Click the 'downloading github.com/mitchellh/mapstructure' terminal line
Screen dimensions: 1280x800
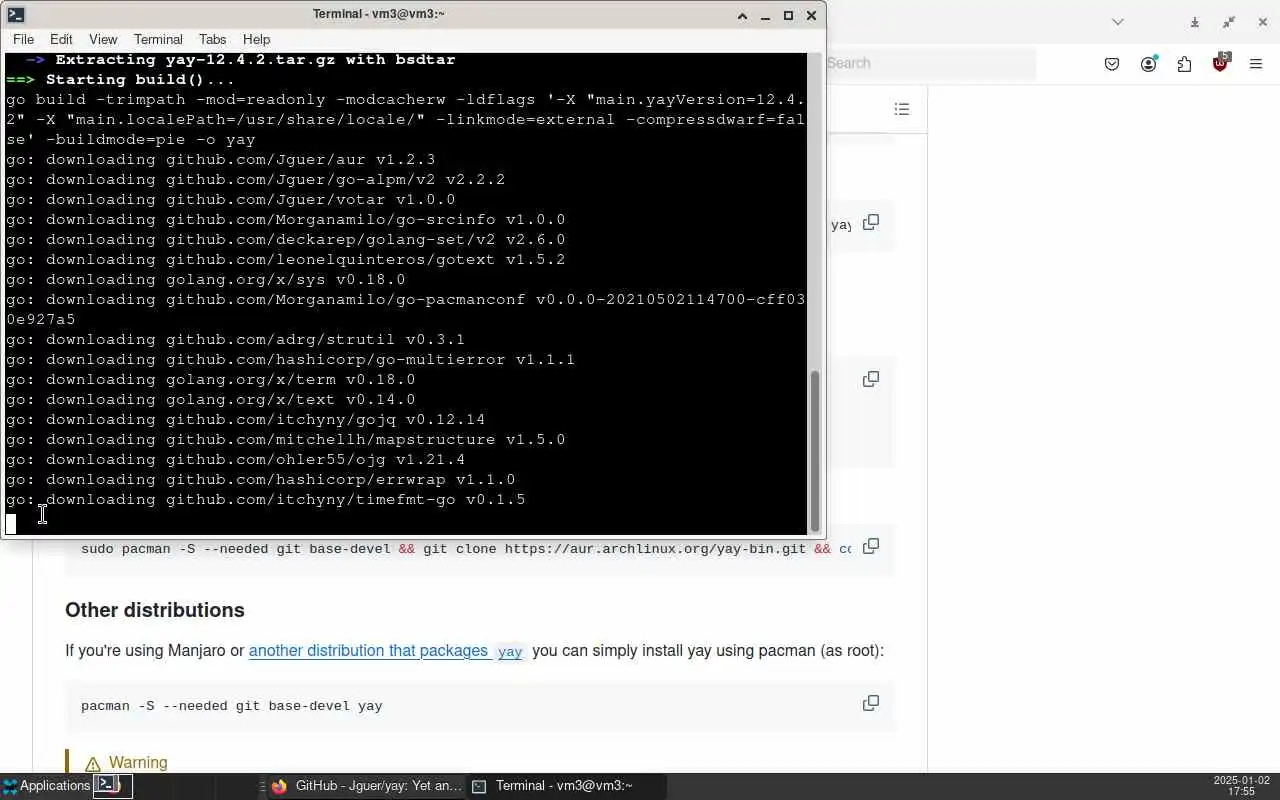[x=286, y=440]
